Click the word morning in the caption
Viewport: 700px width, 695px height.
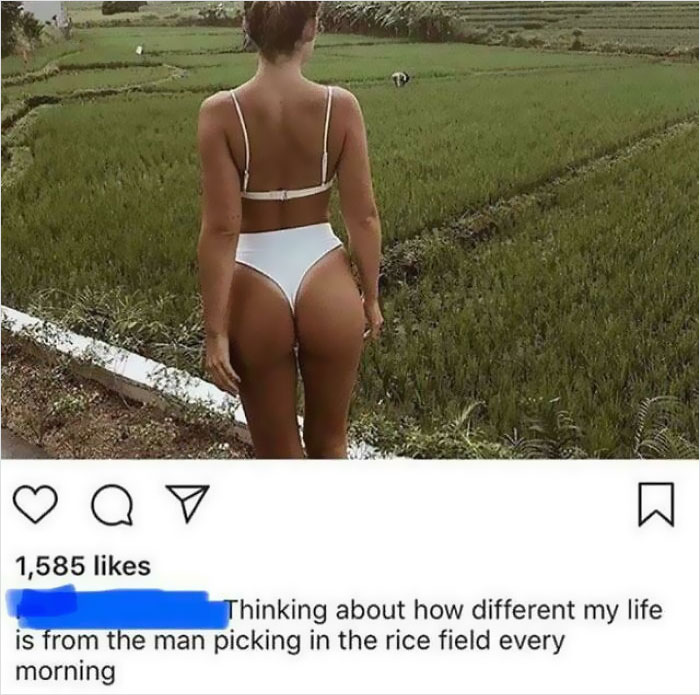[x=66, y=672]
